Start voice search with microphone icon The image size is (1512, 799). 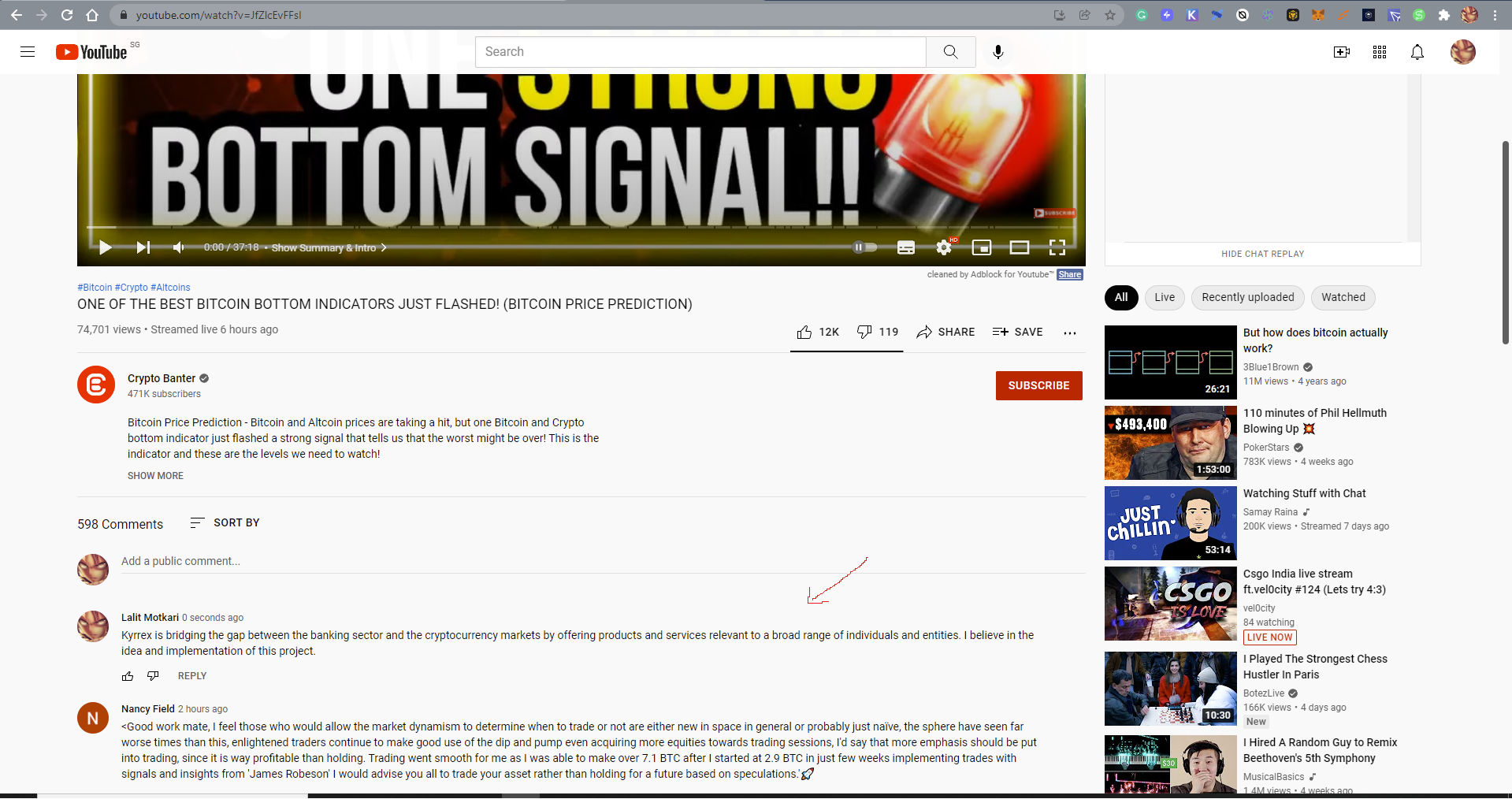(x=998, y=52)
